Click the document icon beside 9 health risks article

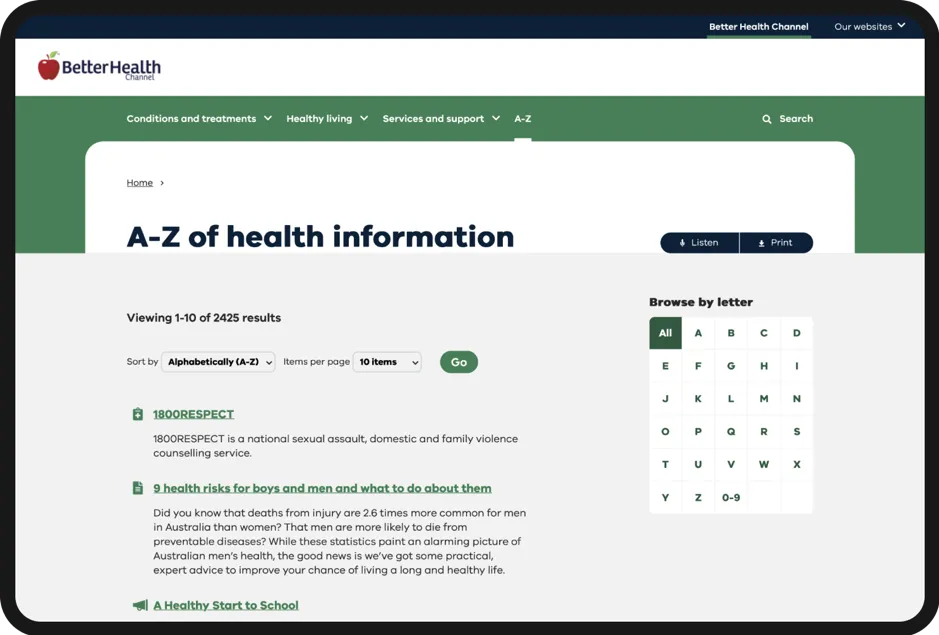pos(137,488)
